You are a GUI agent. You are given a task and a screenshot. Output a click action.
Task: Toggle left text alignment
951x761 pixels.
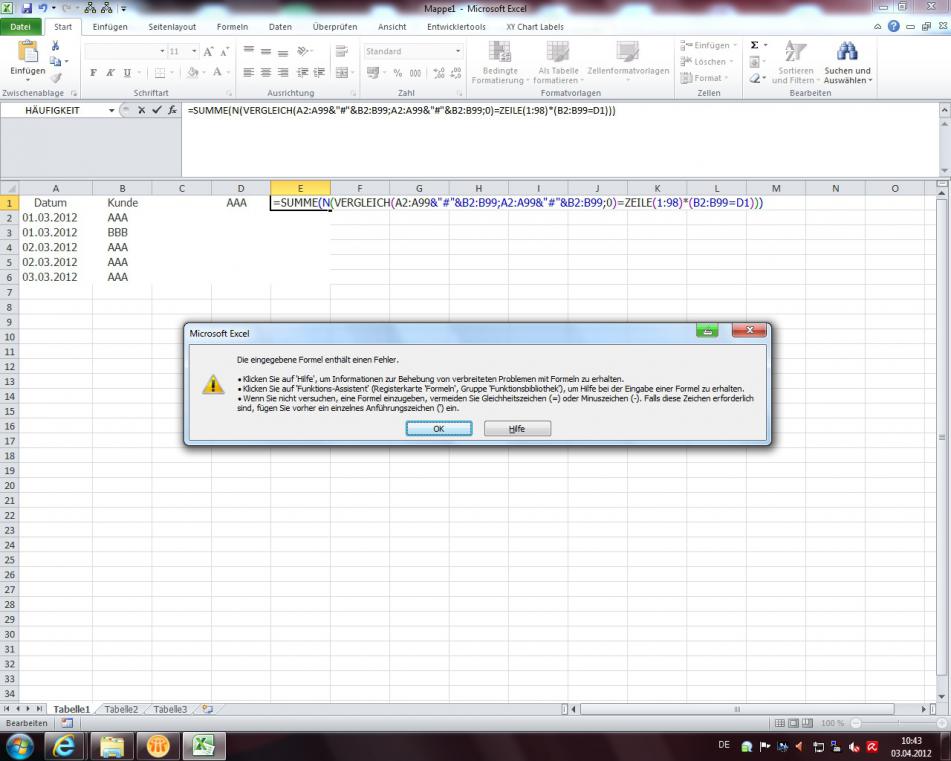click(x=248, y=73)
